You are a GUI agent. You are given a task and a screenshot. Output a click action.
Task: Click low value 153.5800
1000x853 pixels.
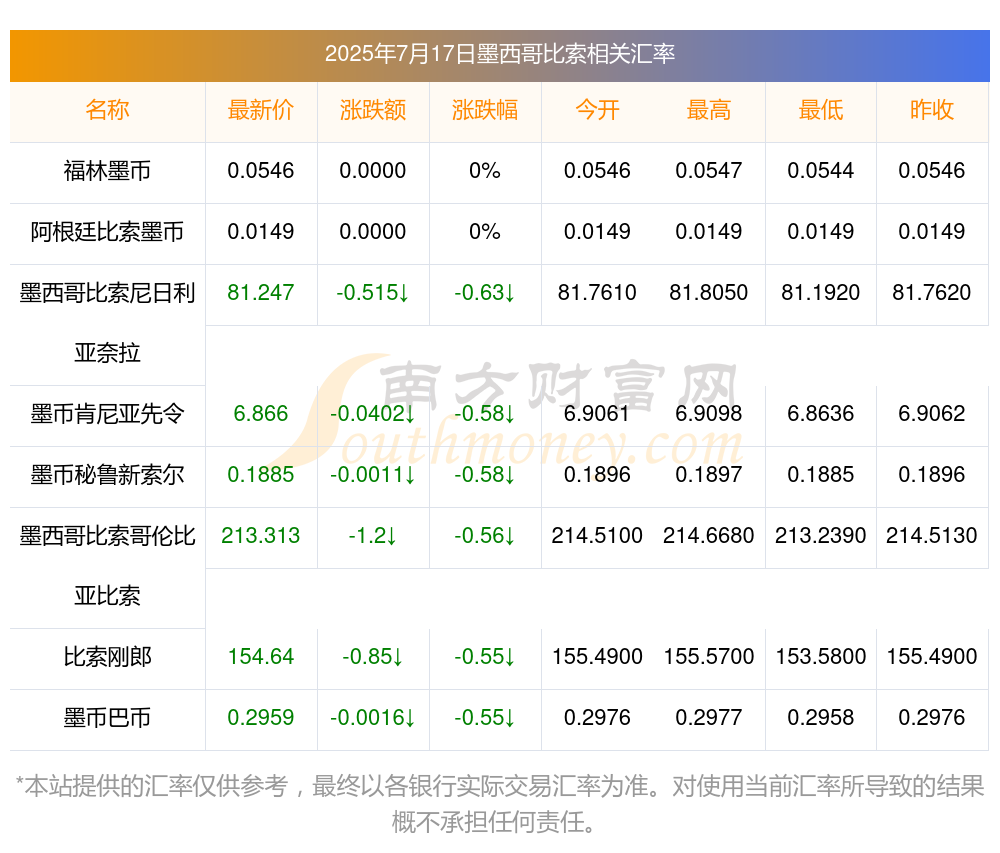820,657
